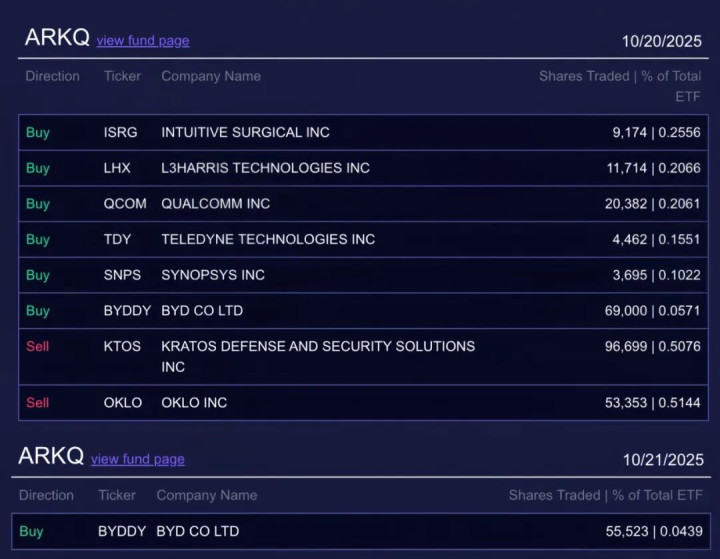
Task: Click the 10/20/2025 date label
Action: point(661,41)
